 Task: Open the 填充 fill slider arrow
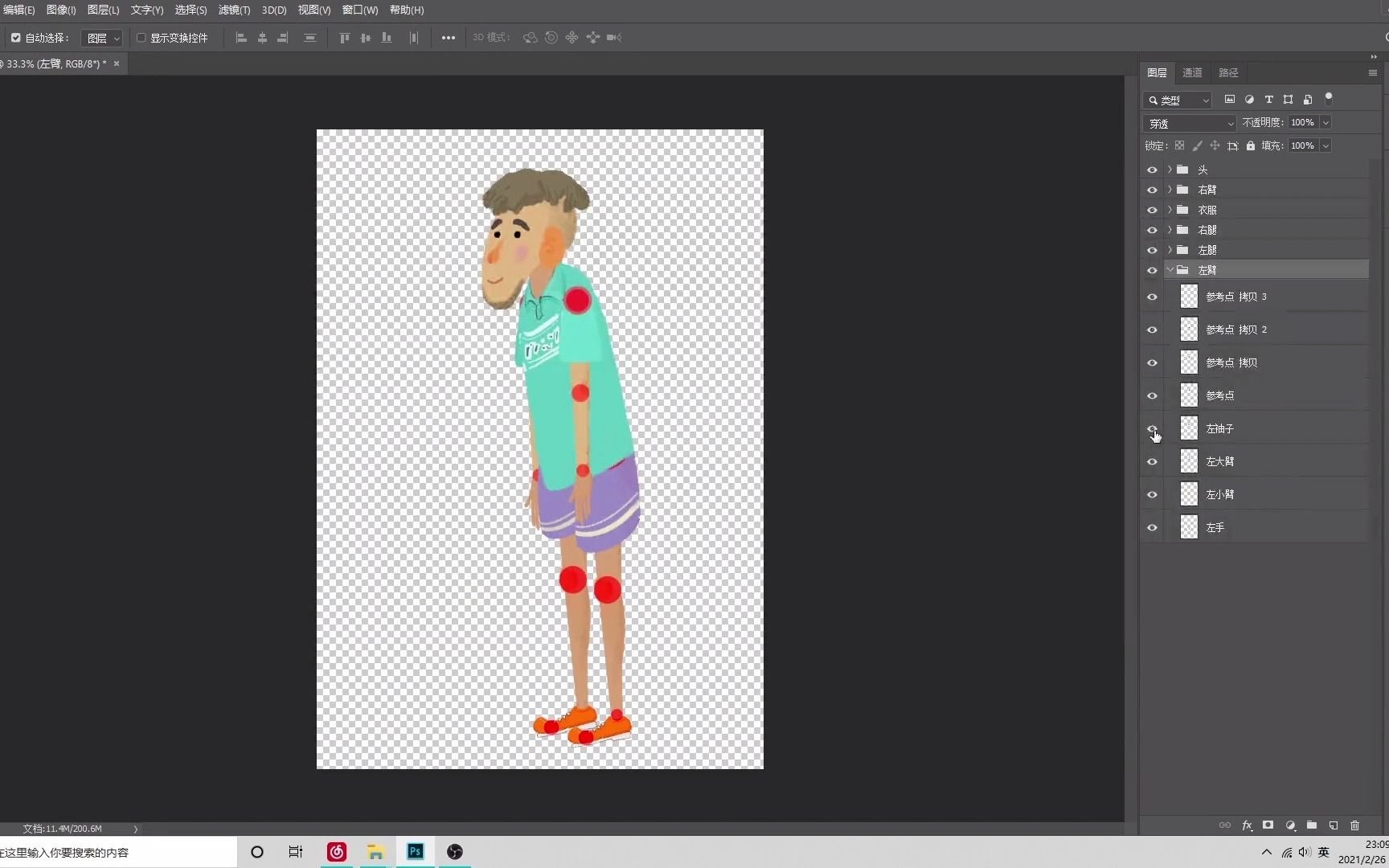[x=1325, y=145]
